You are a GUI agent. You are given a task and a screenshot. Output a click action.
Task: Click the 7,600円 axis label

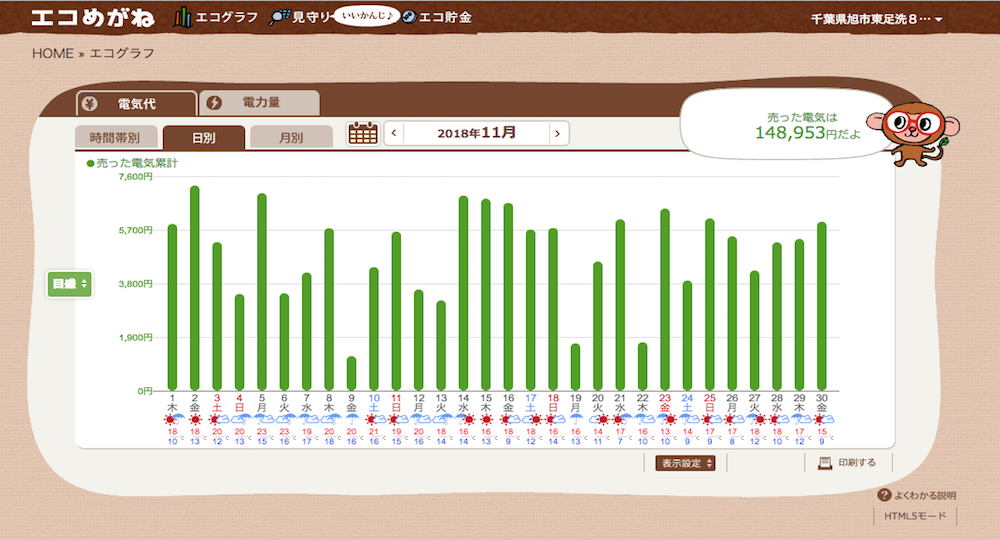tap(135, 177)
